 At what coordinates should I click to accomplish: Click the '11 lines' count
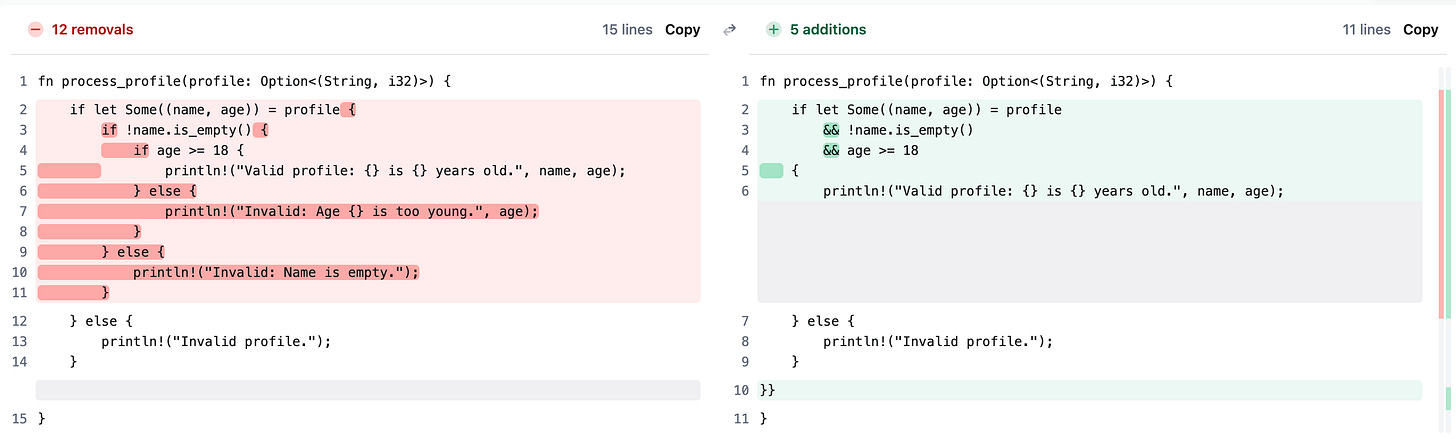tap(1366, 30)
